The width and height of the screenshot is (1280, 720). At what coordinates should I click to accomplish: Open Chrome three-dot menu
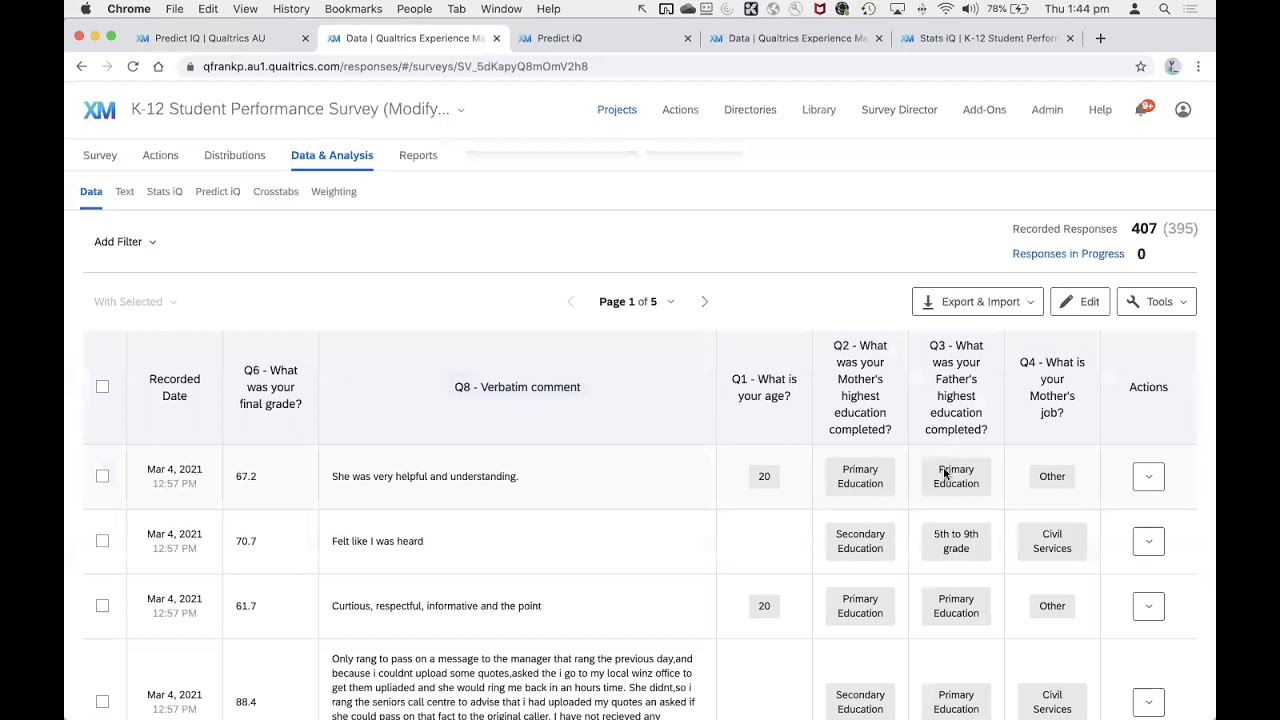tap(1198, 66)
